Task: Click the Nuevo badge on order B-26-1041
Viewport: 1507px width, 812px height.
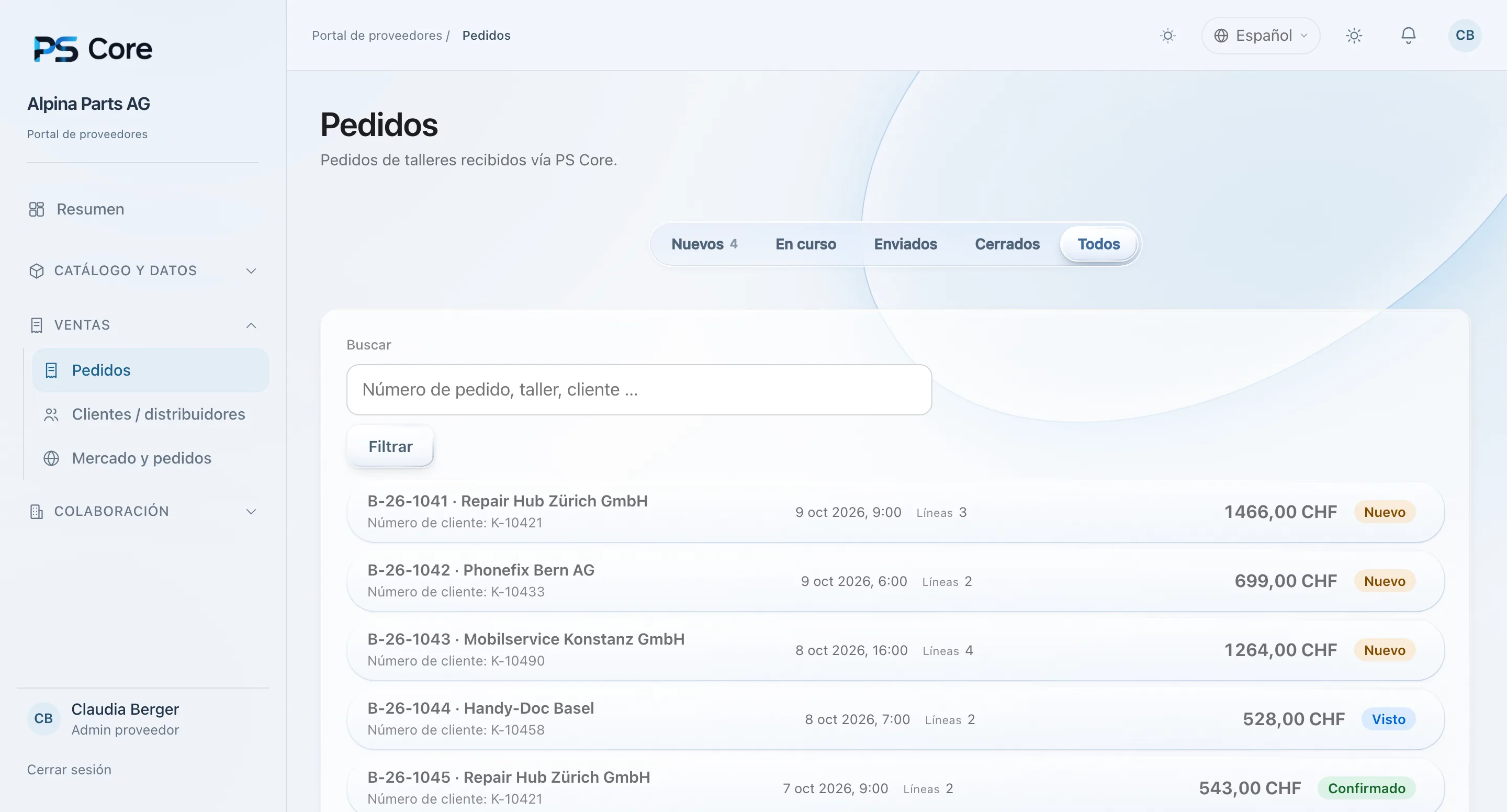Action: coord(1384,513)
